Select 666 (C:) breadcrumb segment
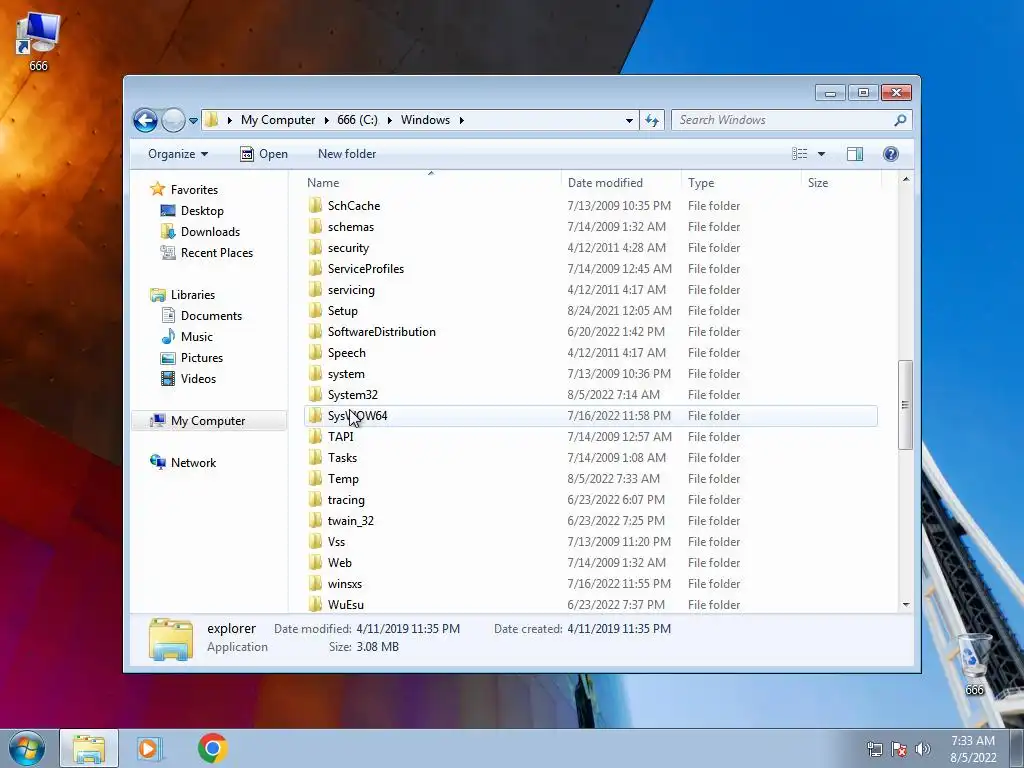 click(357, 120)
